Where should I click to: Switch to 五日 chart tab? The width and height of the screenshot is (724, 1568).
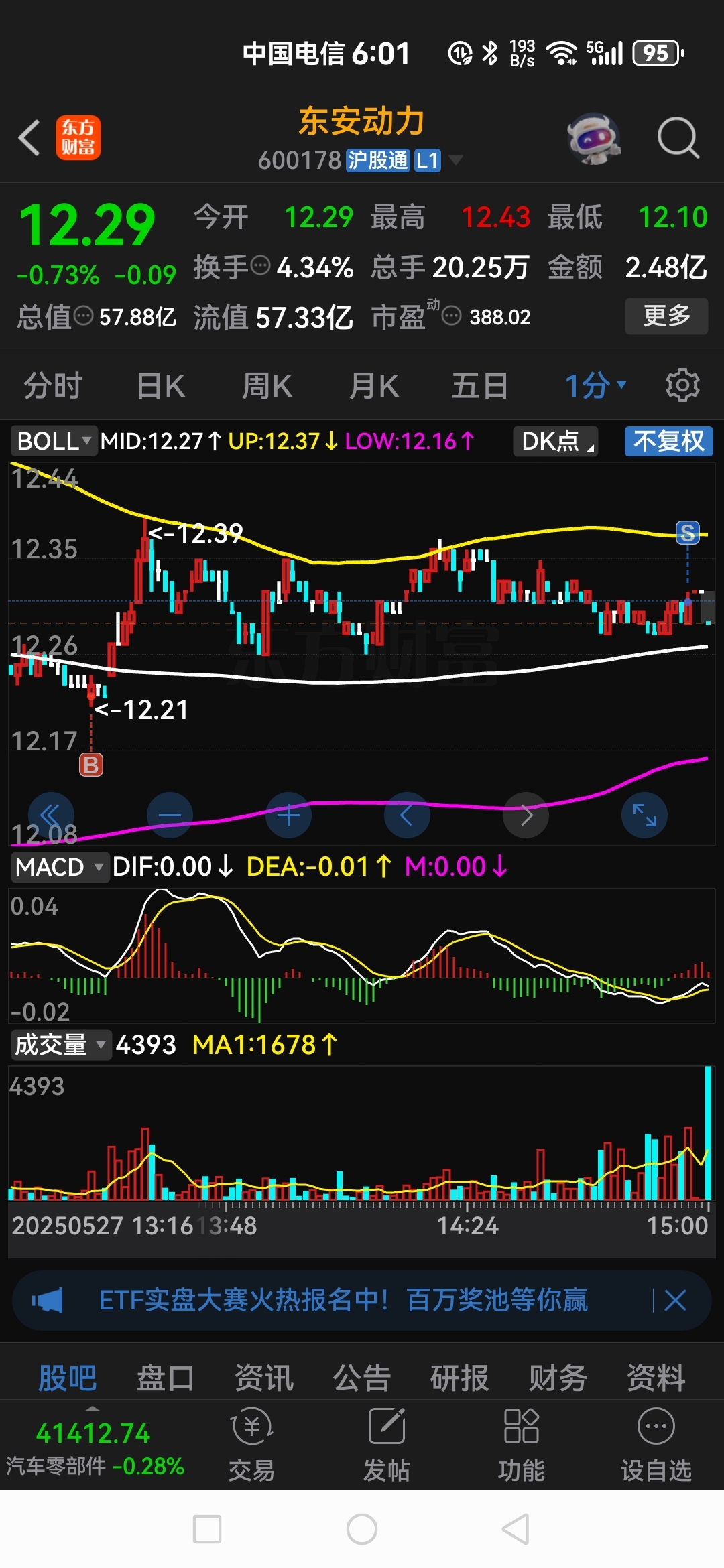(480, 385)
